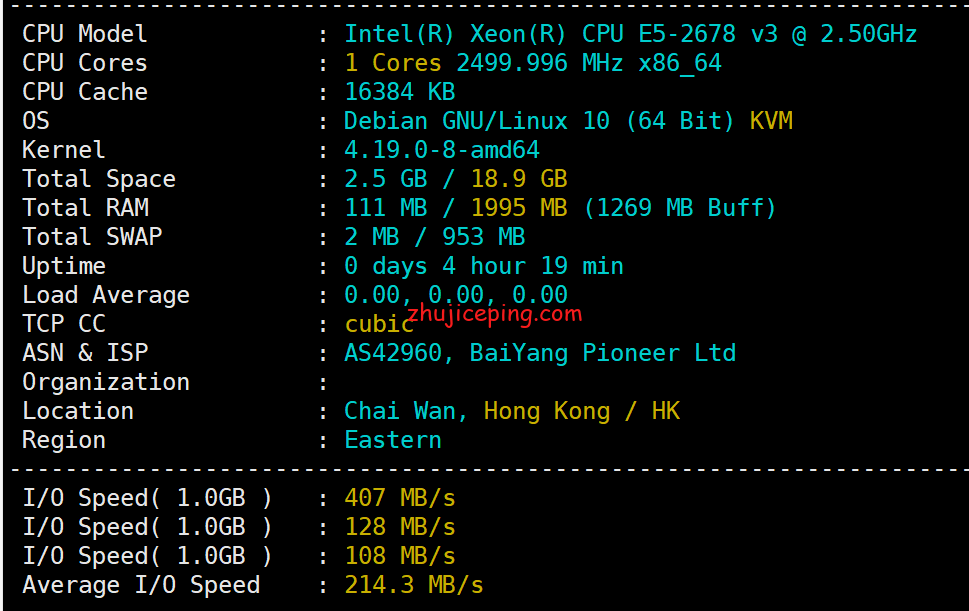Select the 16384 KB cache value
Screen dimensions: 969x611
click(400, 92)
